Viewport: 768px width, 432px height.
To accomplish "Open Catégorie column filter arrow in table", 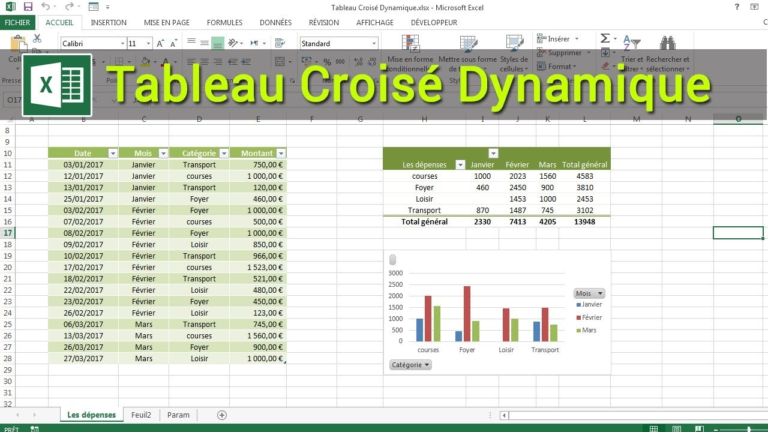I will pyautogui.click(x=224, y=153).
